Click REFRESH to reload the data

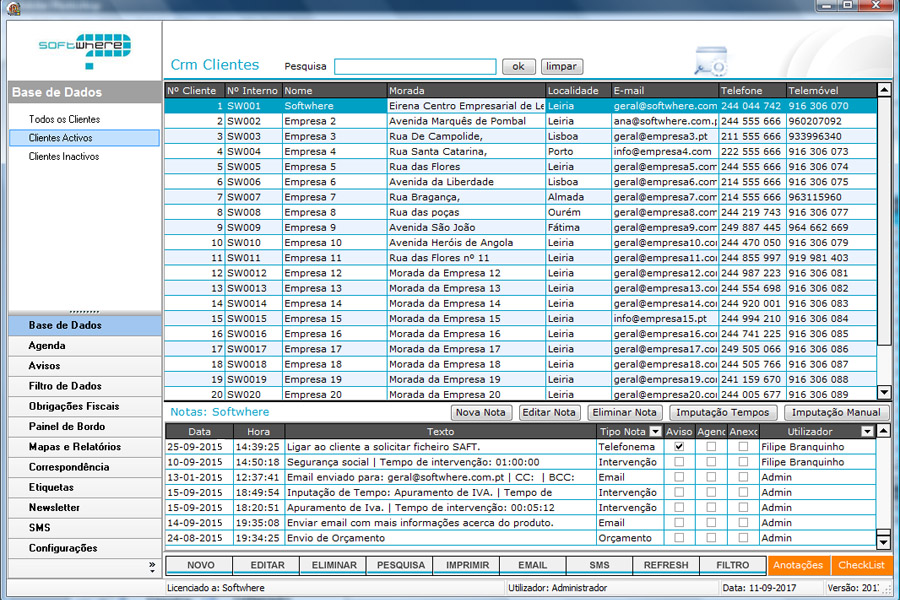pyautogui.click(x=668, y=565)
